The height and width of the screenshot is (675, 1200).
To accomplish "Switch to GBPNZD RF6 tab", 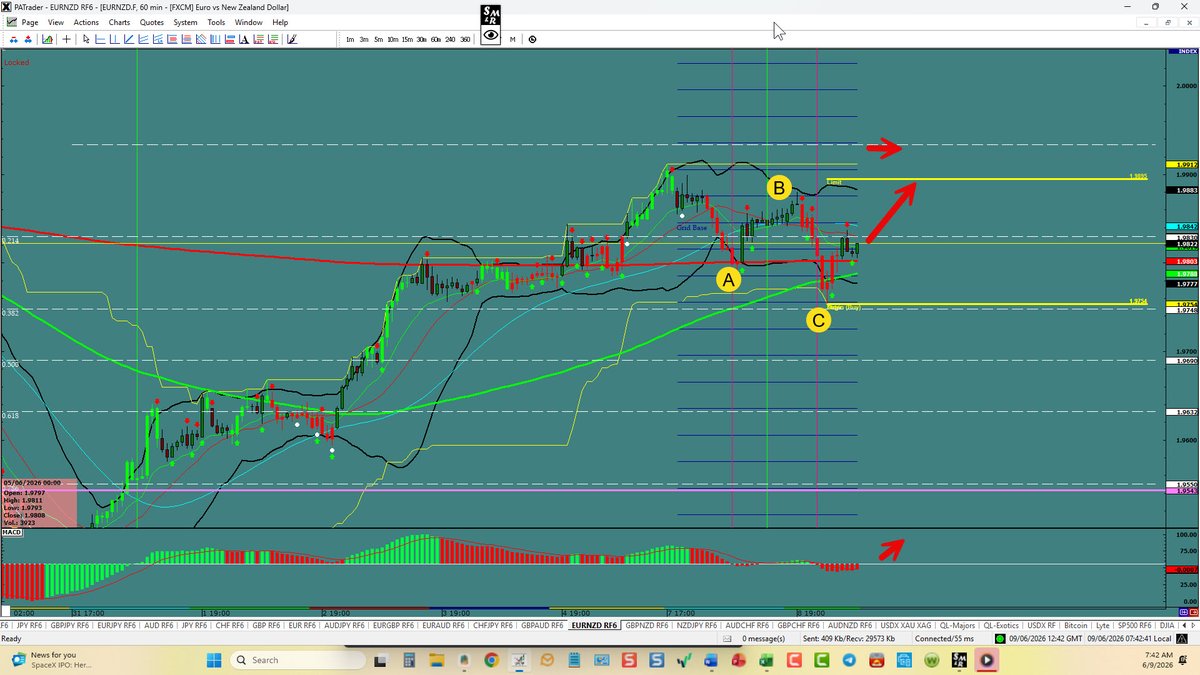I will [647, 625].
